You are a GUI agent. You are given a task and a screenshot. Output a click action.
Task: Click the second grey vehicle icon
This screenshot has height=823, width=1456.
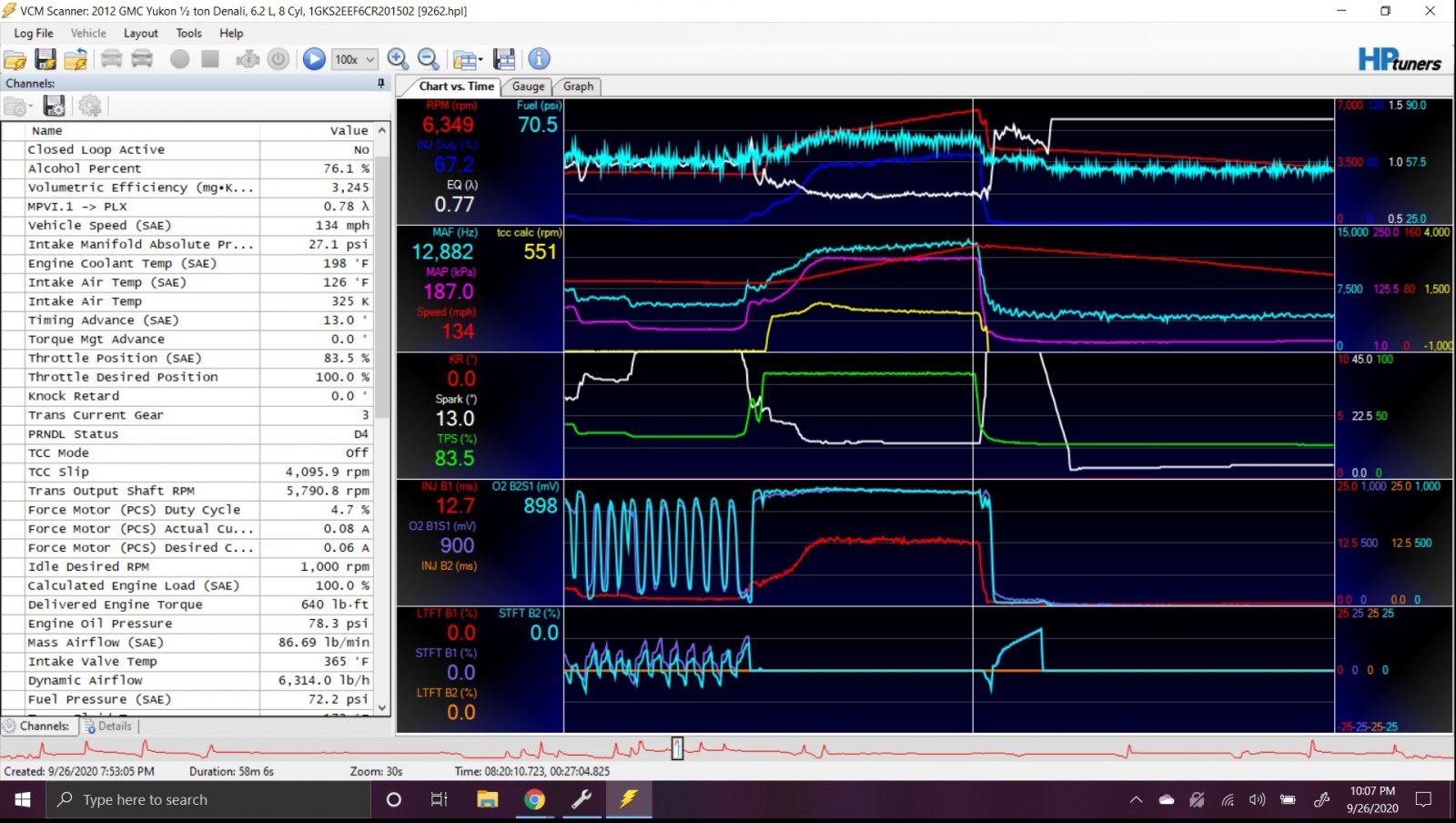pyautogui.click(x=142, y=59)
